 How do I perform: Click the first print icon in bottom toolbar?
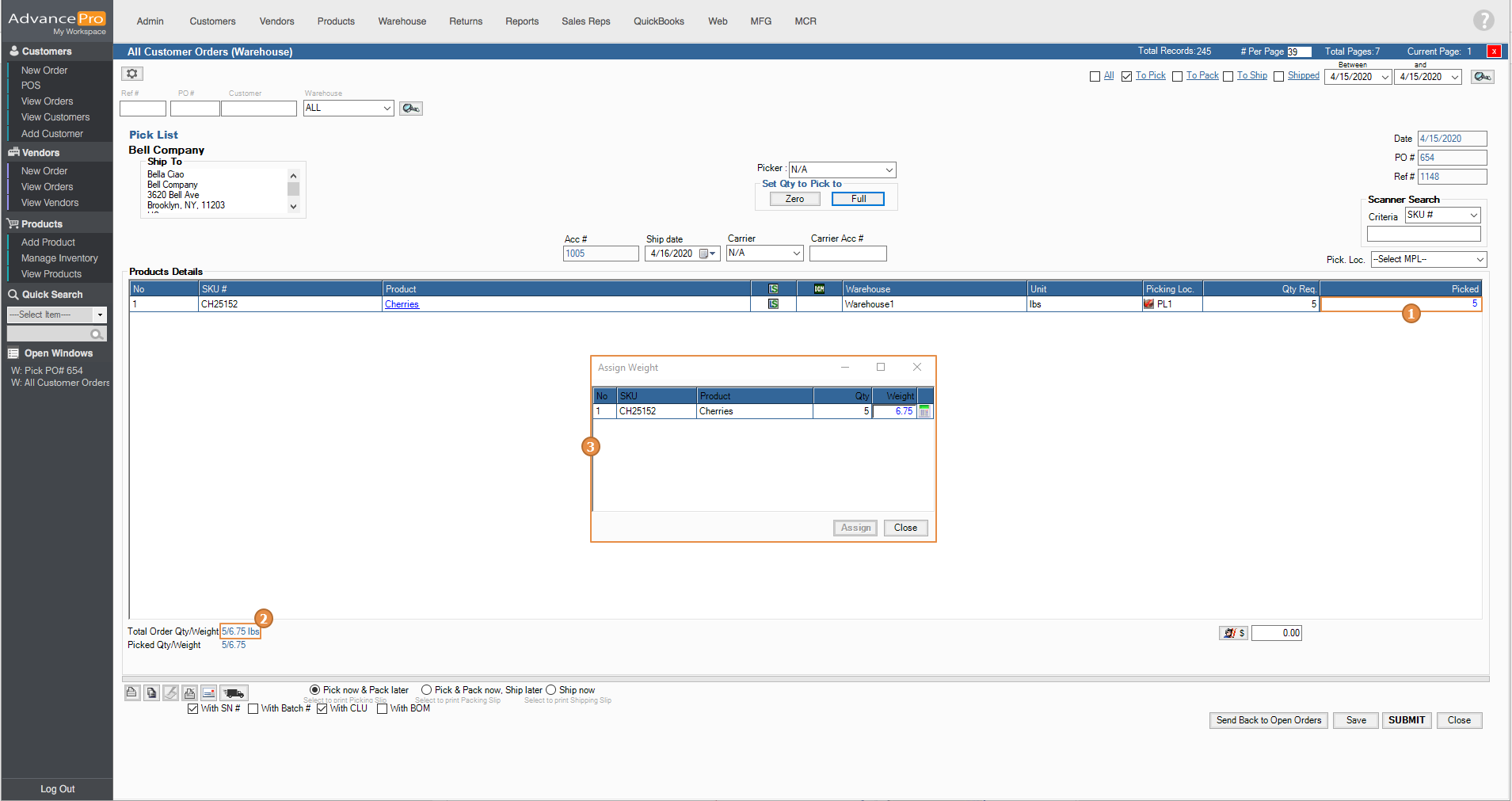point(132,693)
